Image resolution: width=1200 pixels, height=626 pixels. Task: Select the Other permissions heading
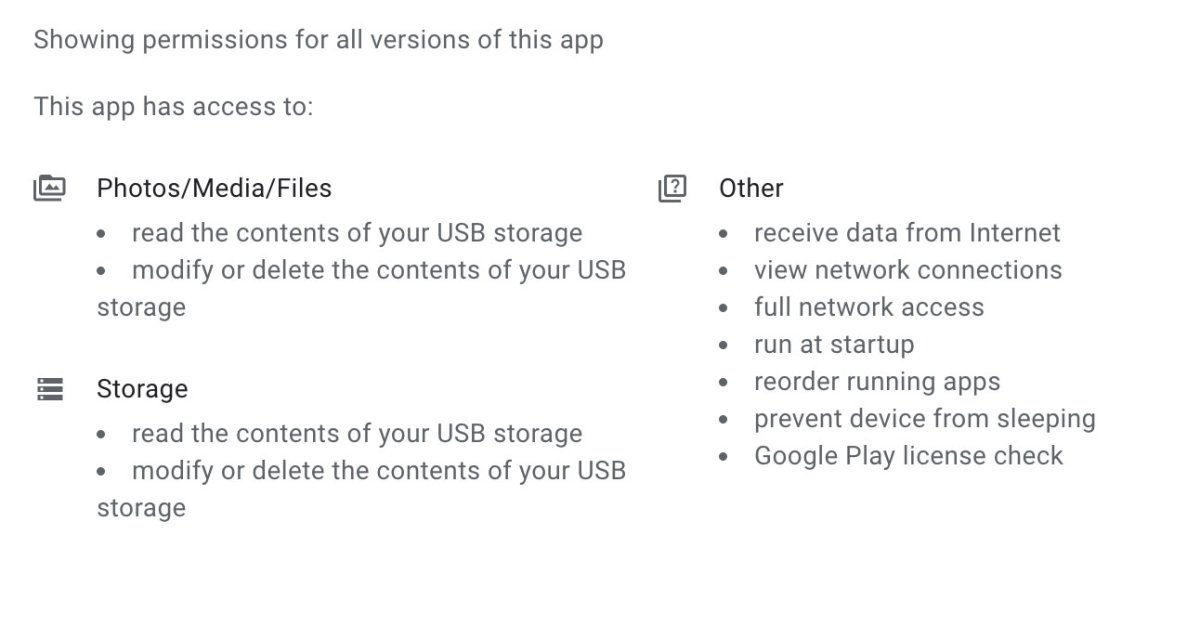(x=751, y=188)
